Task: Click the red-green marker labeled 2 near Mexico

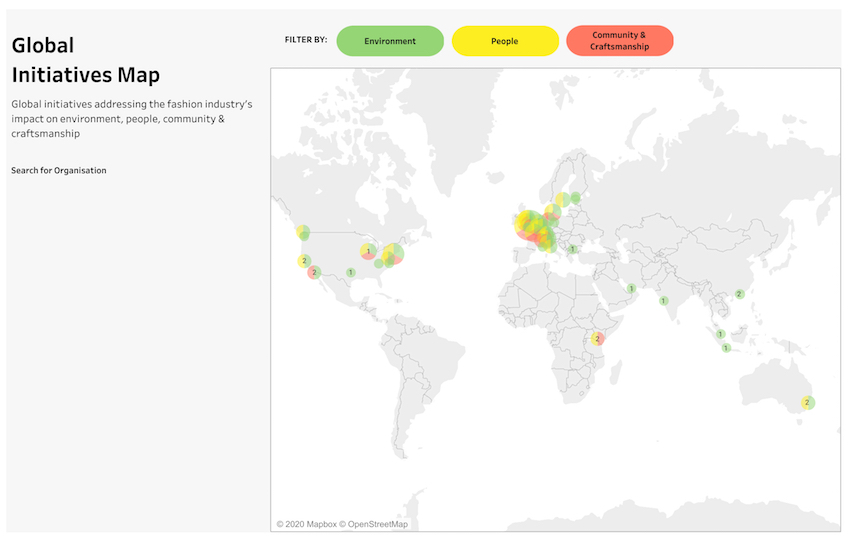Action: tap(314, 271)
